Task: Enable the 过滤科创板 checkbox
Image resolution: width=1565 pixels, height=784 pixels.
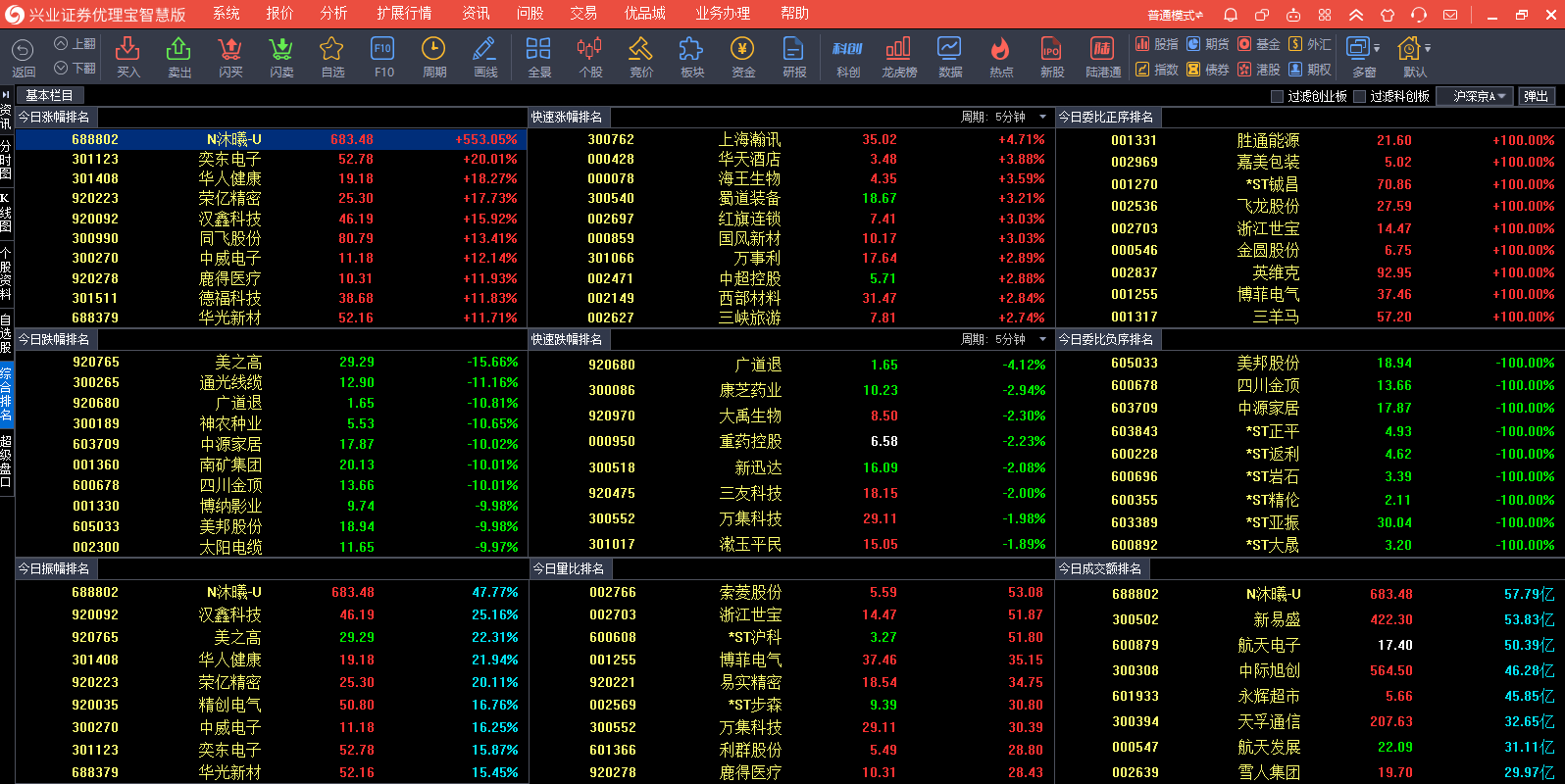Action: [1359, 96]
